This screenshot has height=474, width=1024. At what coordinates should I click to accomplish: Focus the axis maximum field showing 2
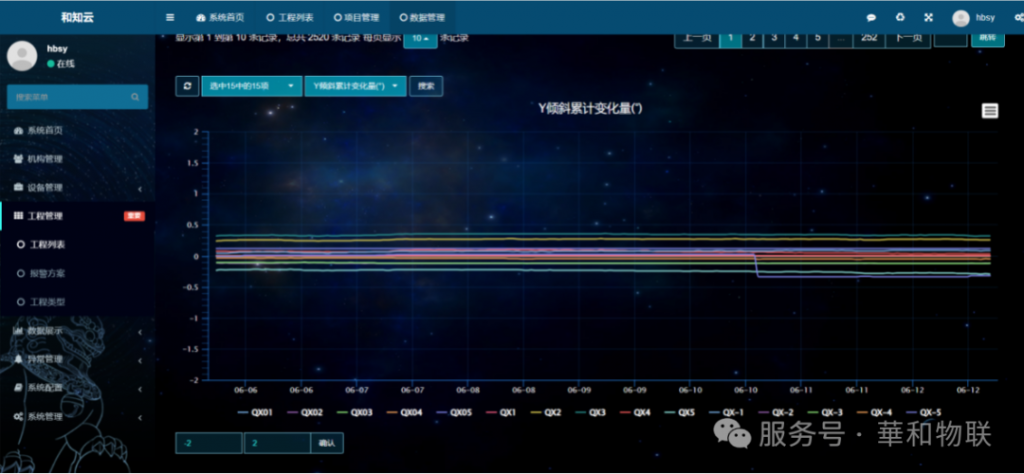point(278,443)
